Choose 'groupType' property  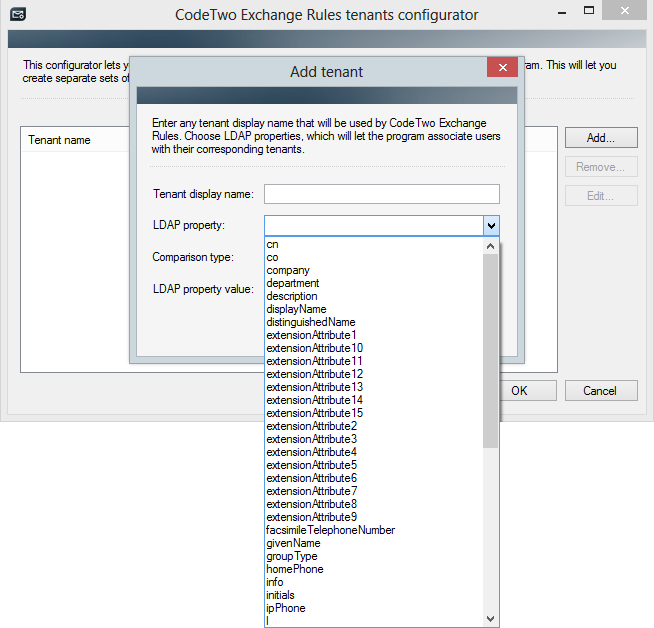pos(374,556)
